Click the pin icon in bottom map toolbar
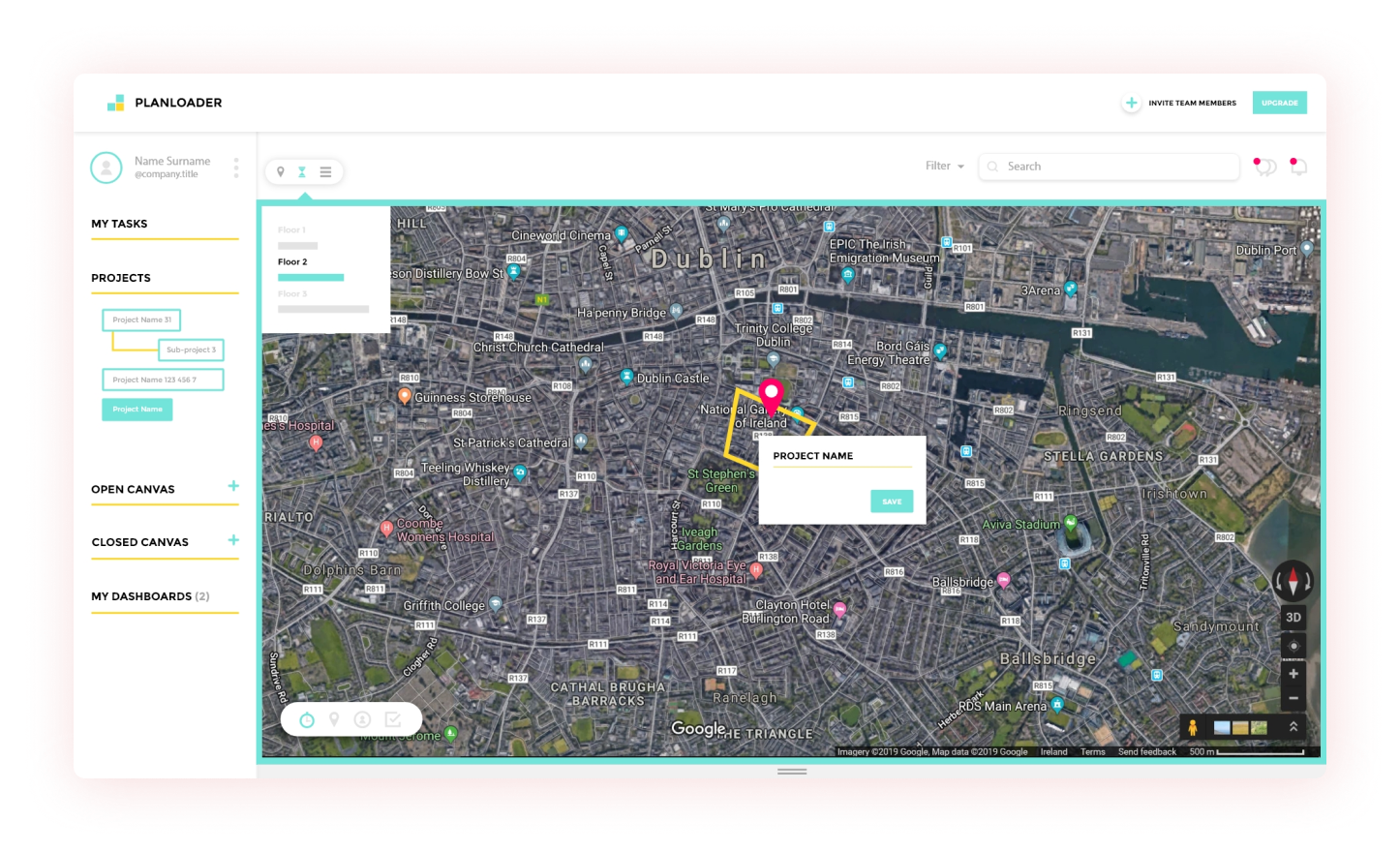The image size is (1400, 852). coord(334,719)
